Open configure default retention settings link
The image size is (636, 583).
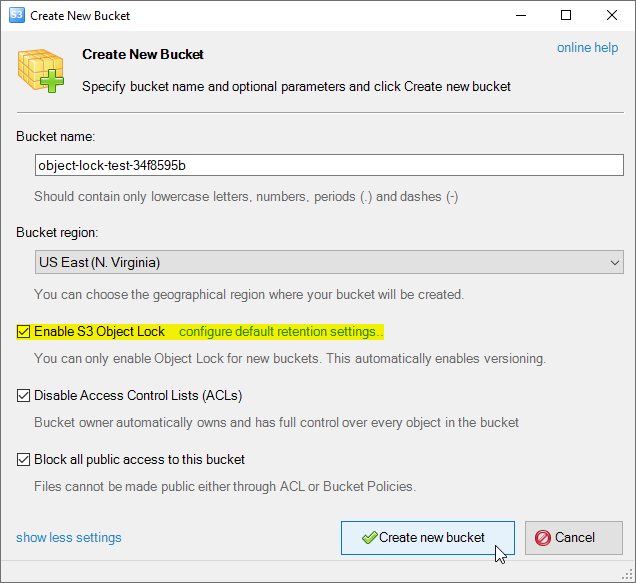click(x=281, y=331)
